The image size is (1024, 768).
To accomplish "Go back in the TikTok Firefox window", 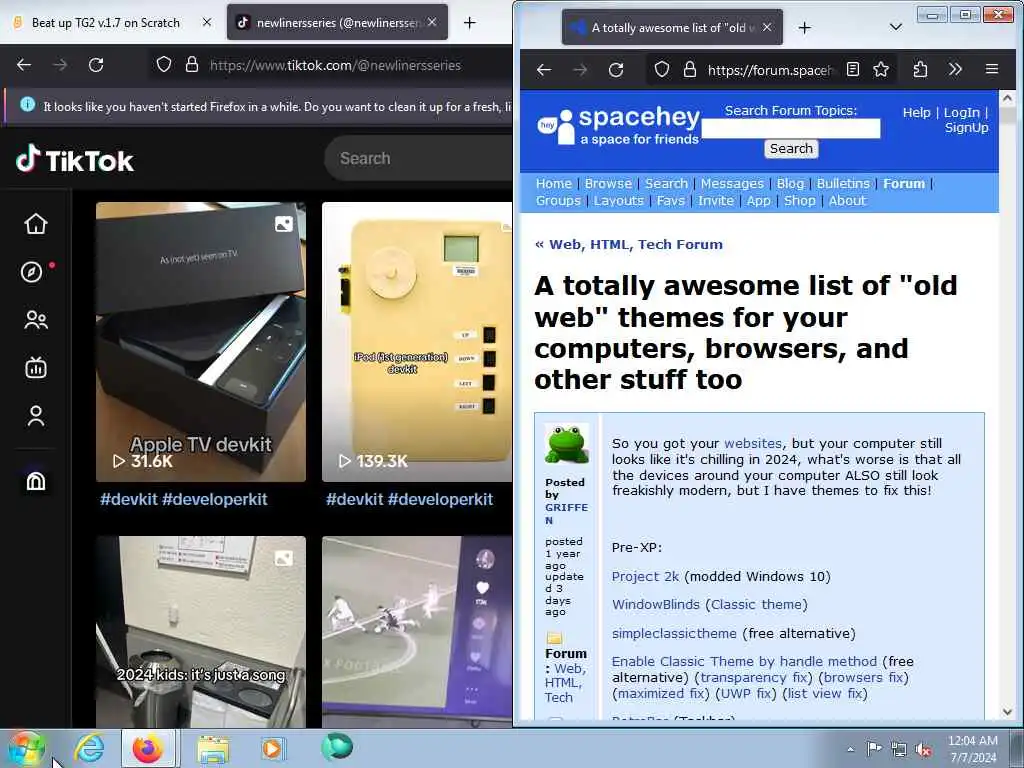I will pos(24,65).
